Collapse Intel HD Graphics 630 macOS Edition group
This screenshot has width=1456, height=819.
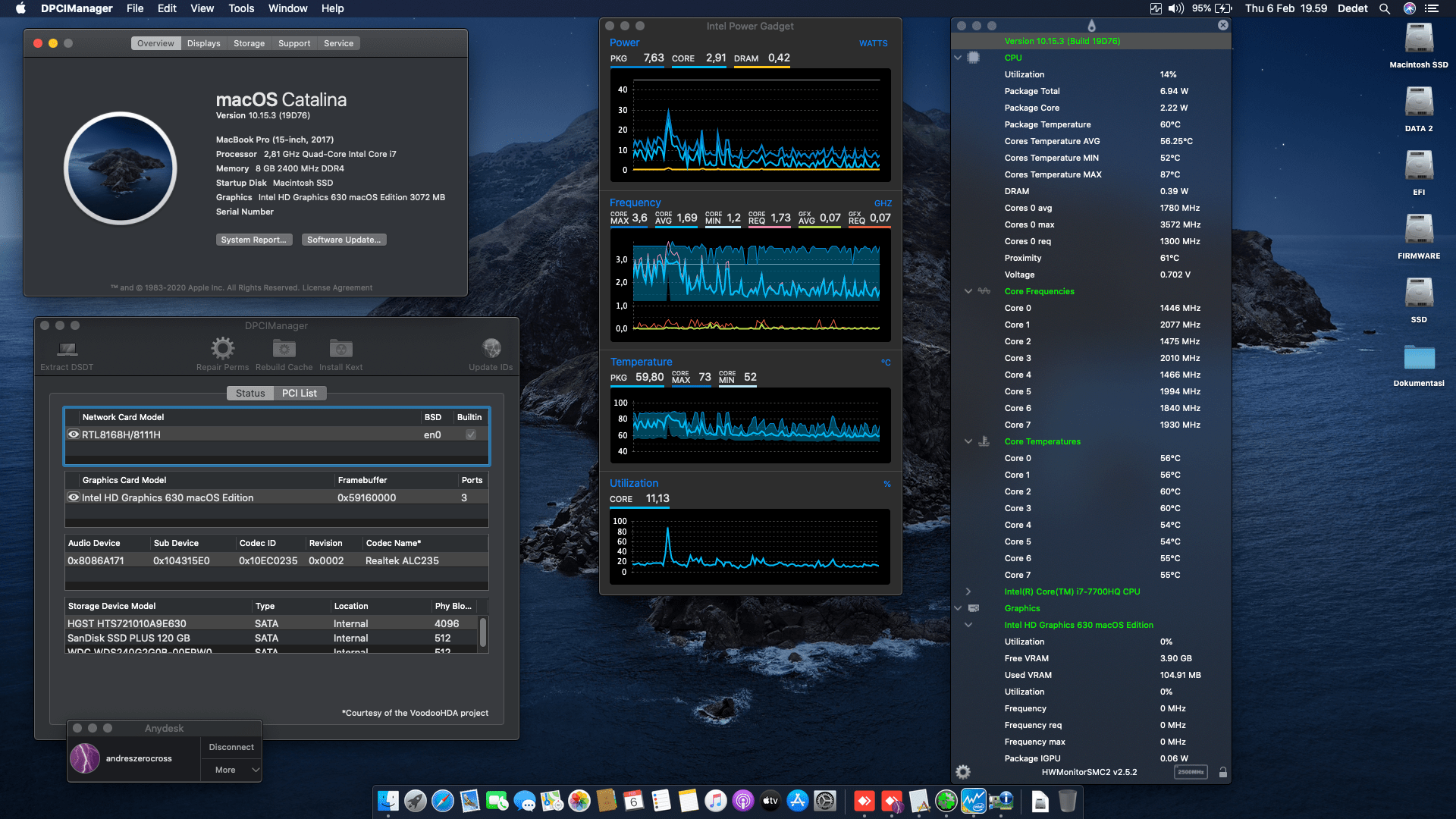coord(968,625)
